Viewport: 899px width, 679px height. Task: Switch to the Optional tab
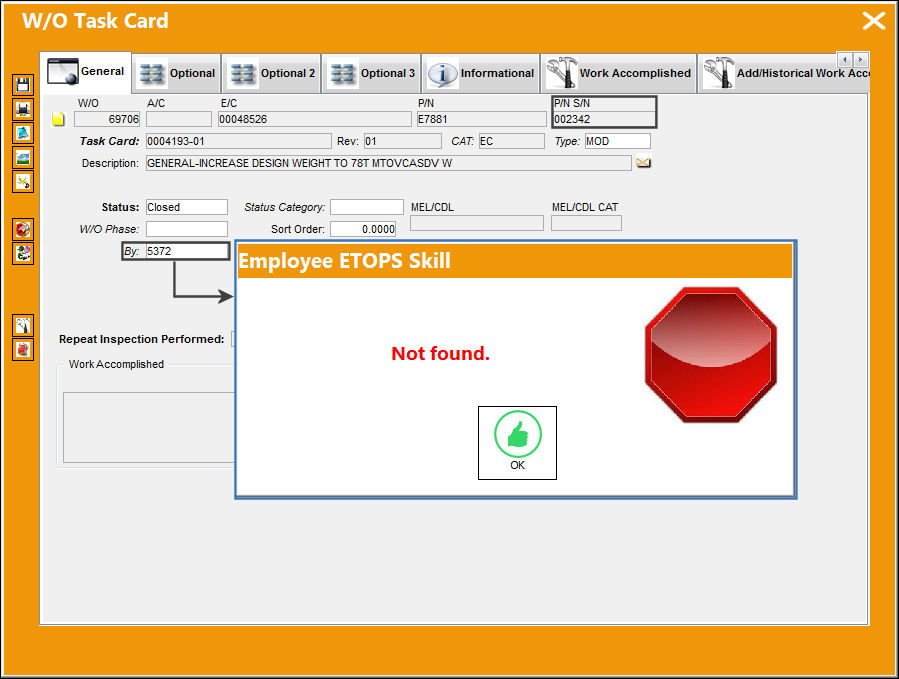[x=177, y=73]
